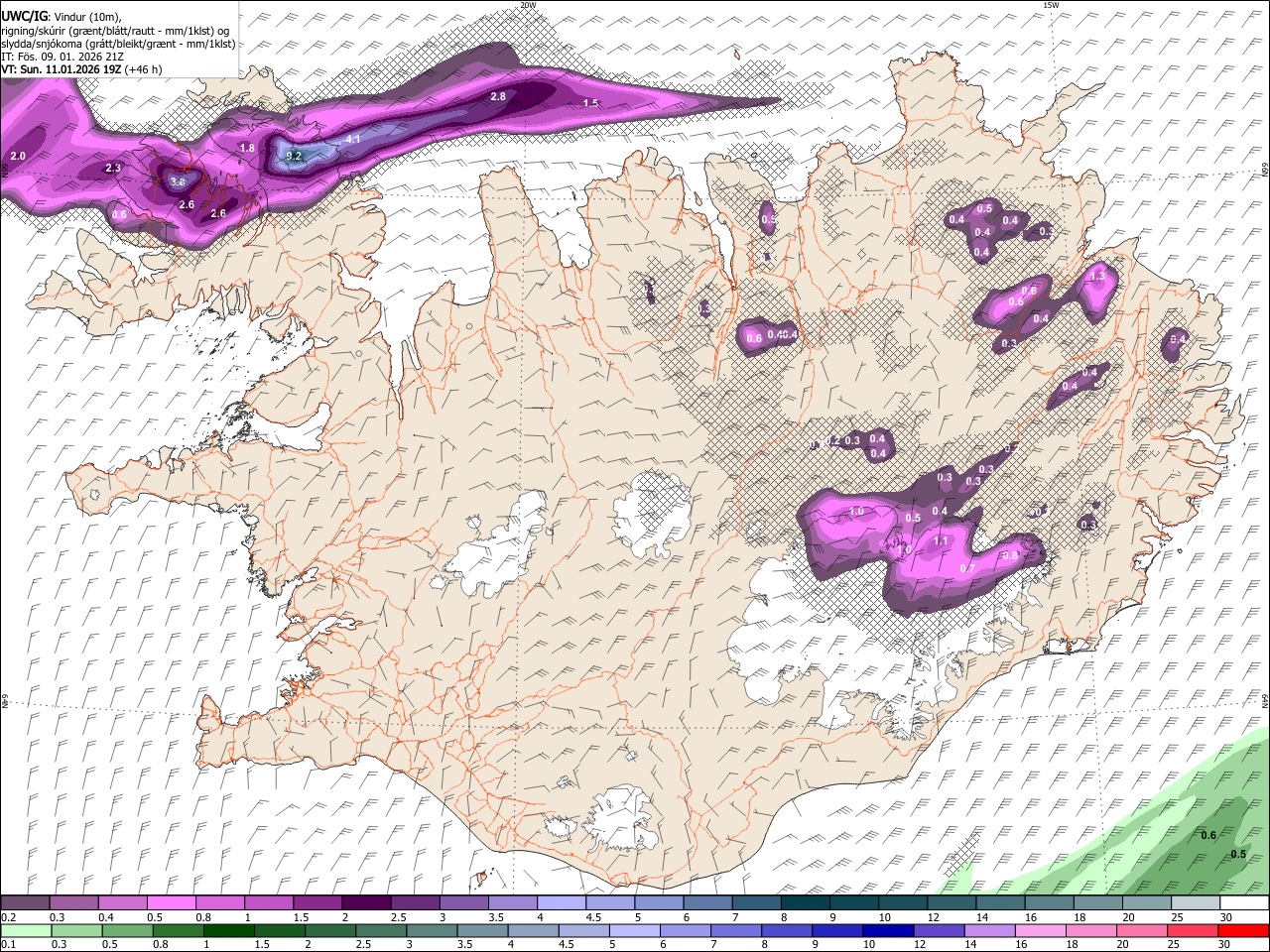Click the UWC/IG Vindur (10m) title text
Screen dimensions: 1270x952
tap(62, 17)
